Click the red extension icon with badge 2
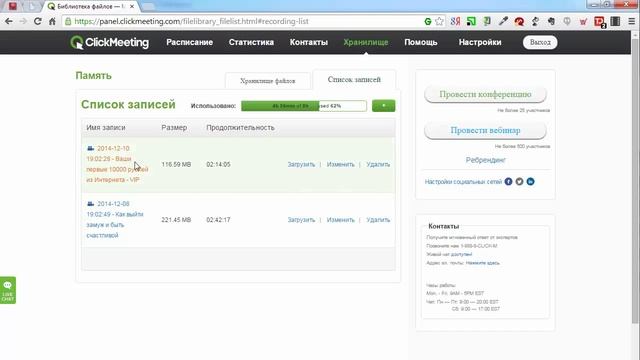 [600, 22]
